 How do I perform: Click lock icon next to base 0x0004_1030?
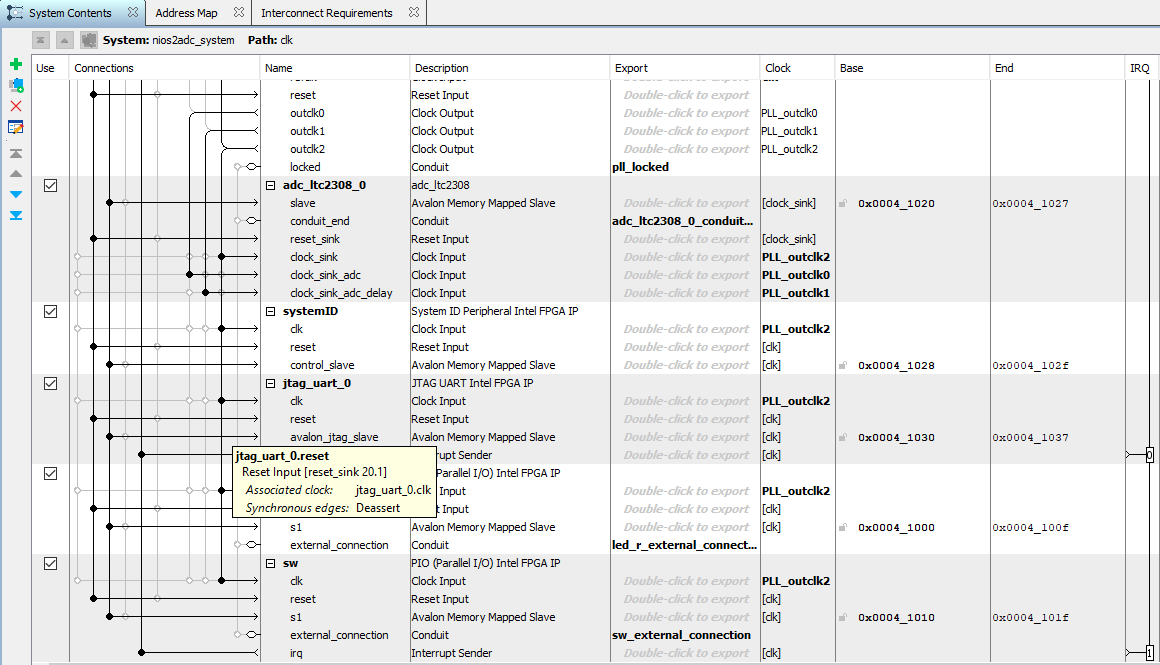tap(843, 437)
